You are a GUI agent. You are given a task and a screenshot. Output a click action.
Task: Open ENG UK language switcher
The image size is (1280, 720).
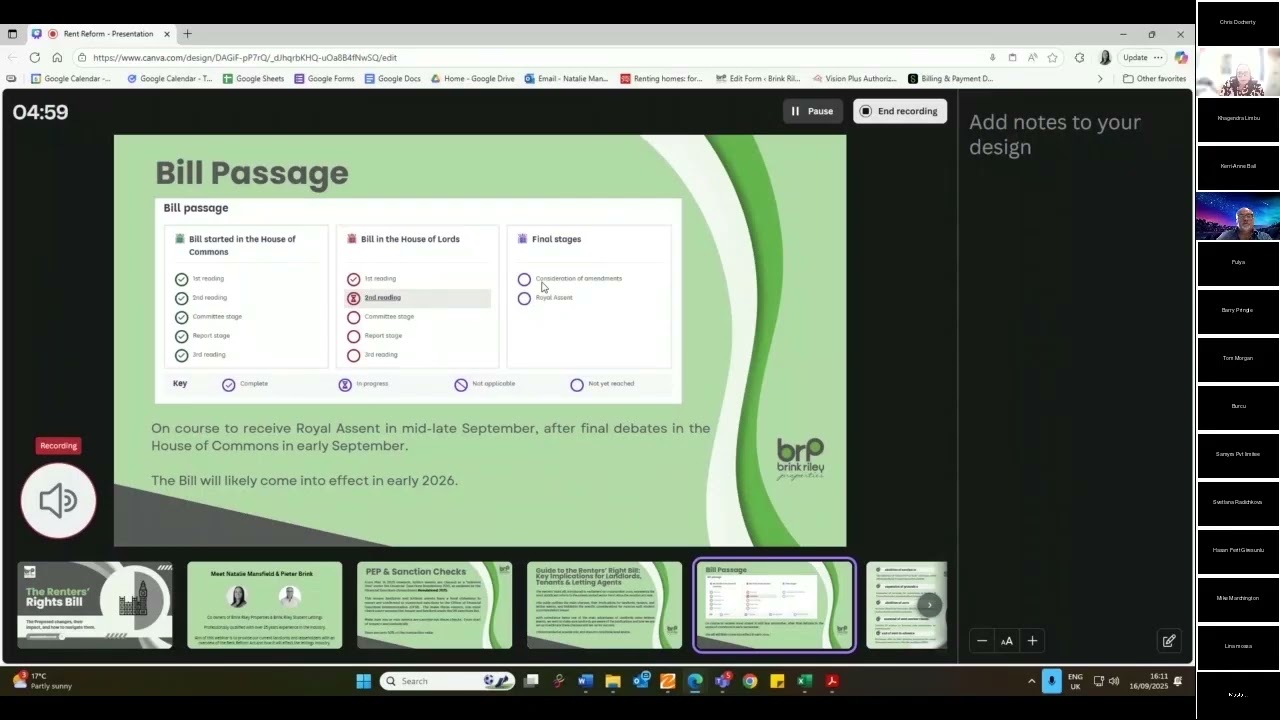tap(1075, 682)
